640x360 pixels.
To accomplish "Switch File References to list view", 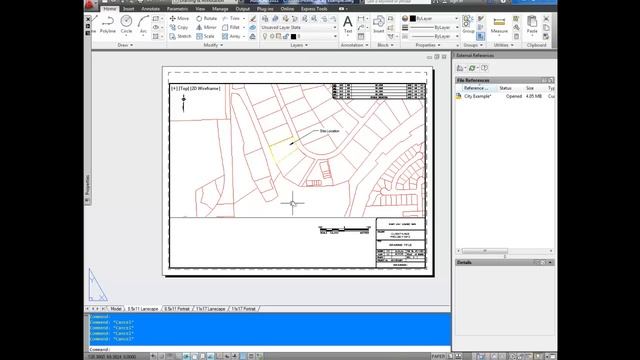I will click(544, 80).
